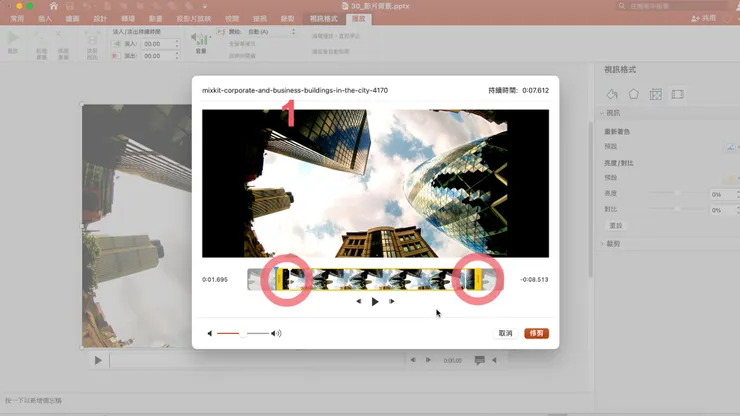
Task: Open the 轉場 ribbon tab
Action: click(x=128, y=19)
